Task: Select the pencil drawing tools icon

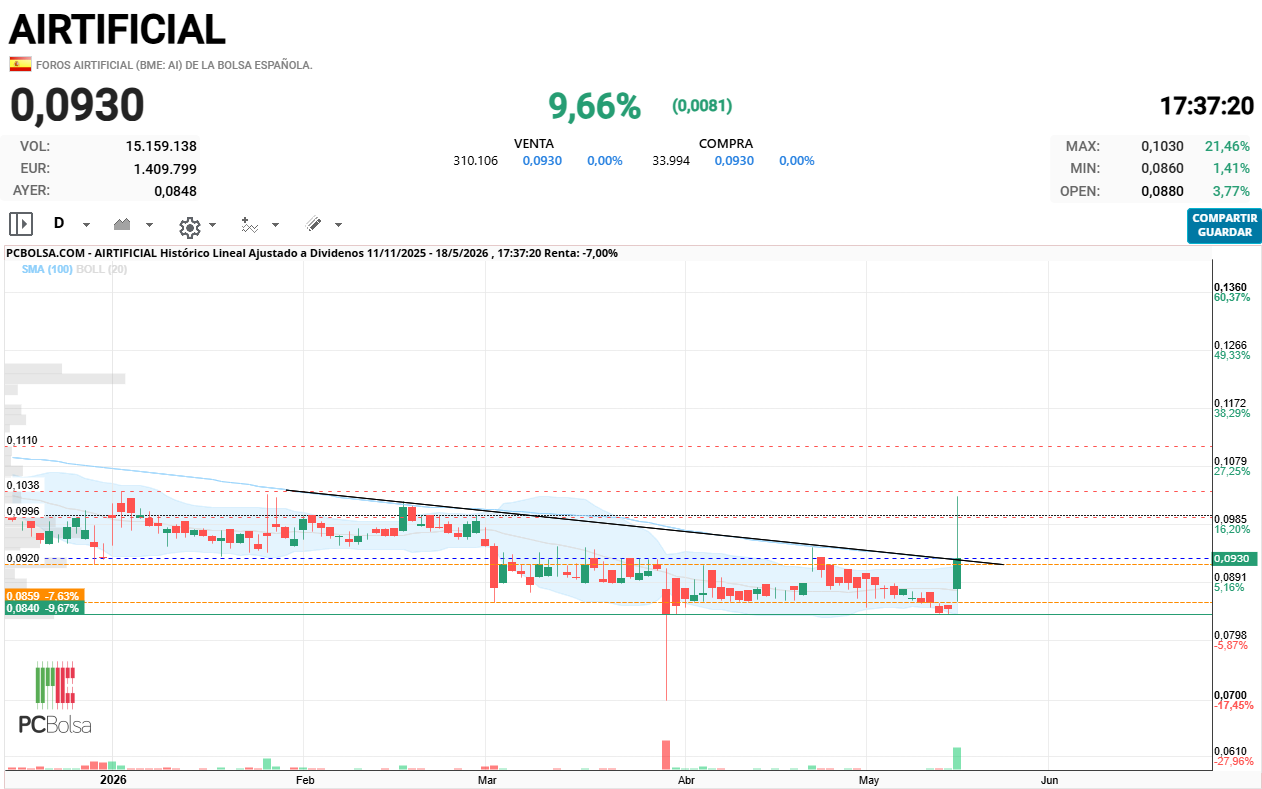Action: (313, 224)
